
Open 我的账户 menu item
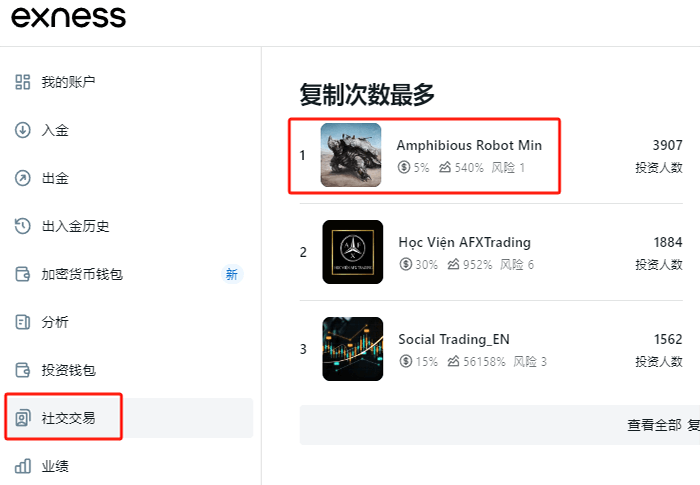pos(69,82)
